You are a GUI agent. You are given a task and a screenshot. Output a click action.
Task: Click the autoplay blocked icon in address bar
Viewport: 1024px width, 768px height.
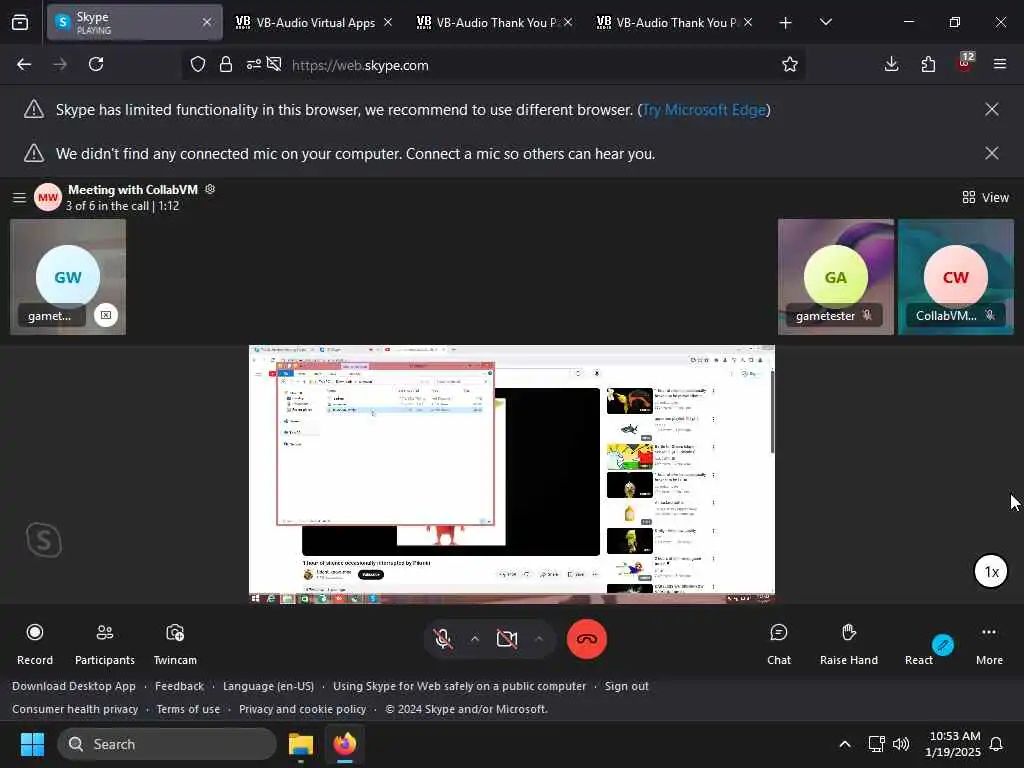tap(274, 64)
